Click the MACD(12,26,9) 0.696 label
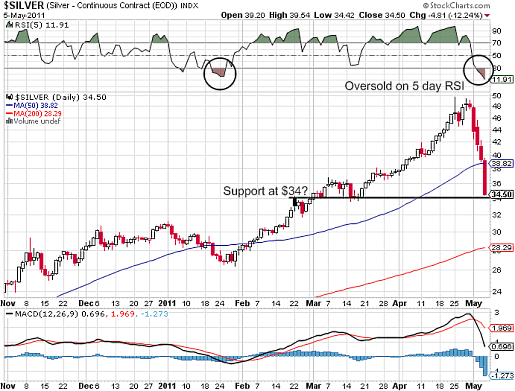 (60, 314)
